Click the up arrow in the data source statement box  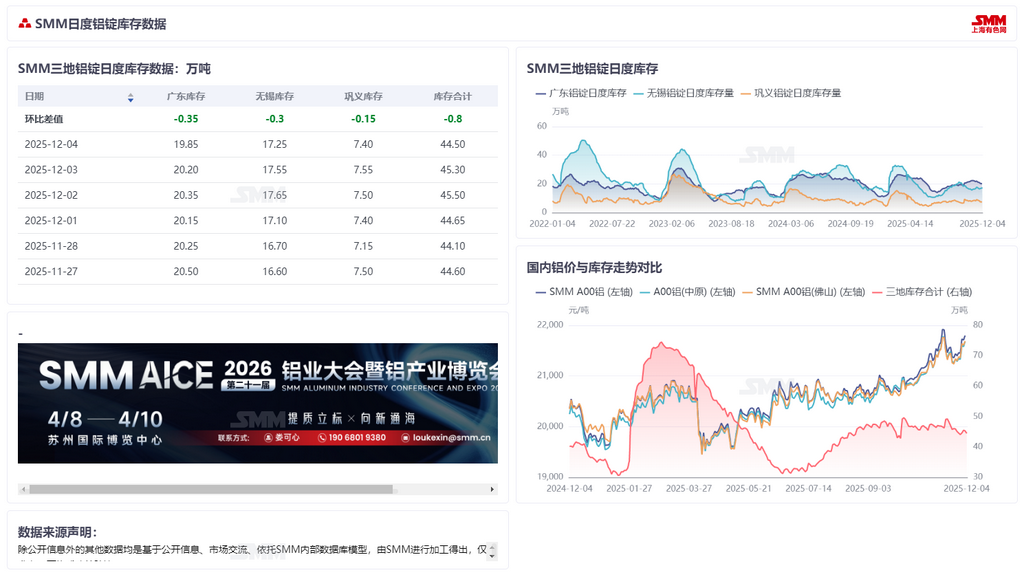coord(492,547)
